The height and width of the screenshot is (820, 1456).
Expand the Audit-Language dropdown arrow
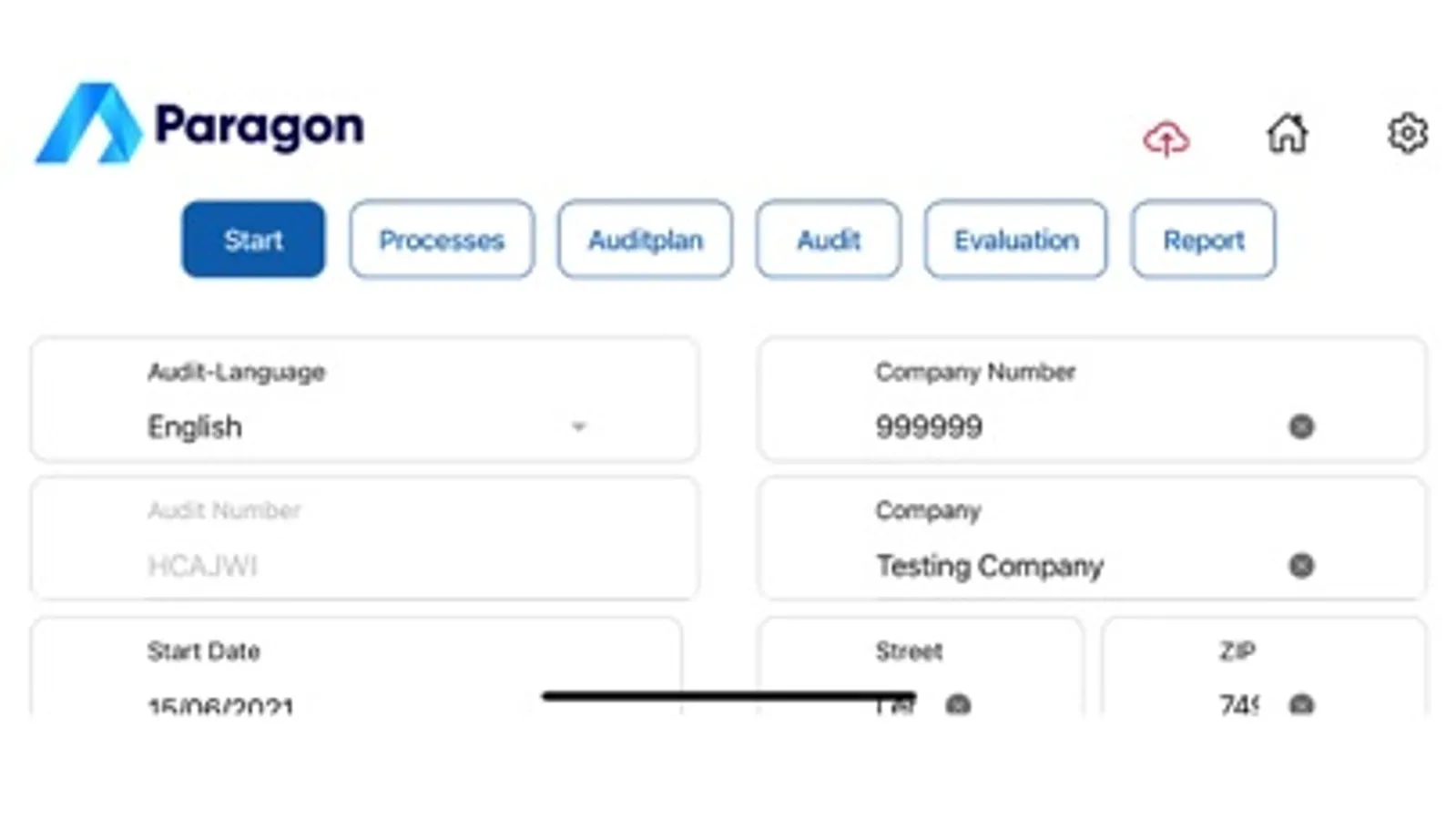pyautogui.click(x=578, y=426)
